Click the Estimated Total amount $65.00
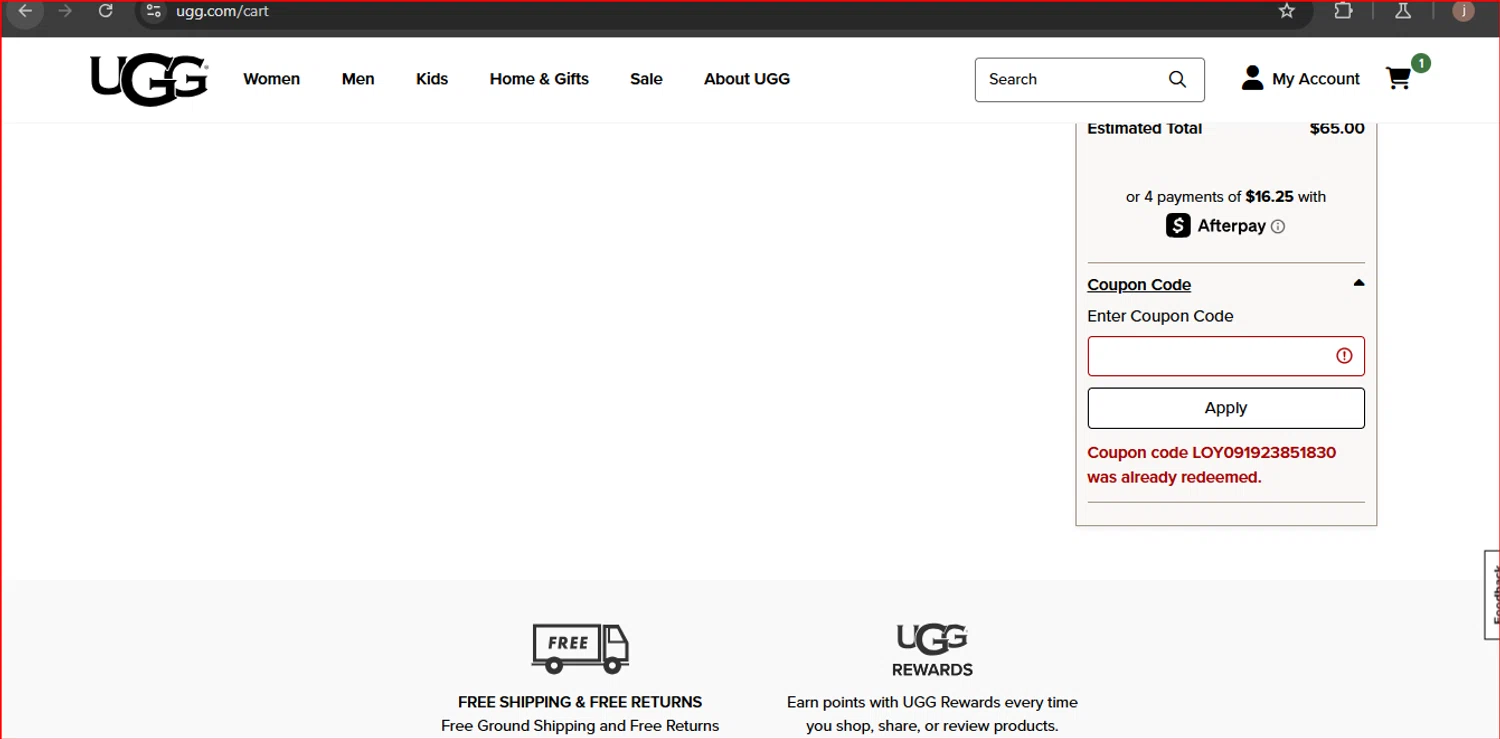 coord(1337,128)
